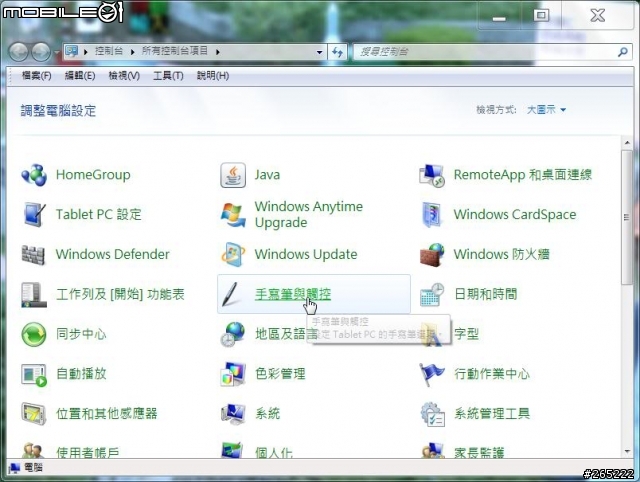The width and height of the screenshot is (640, 482).
Task: Click the pen and touch stylus icon
Action: pos(231,294)
